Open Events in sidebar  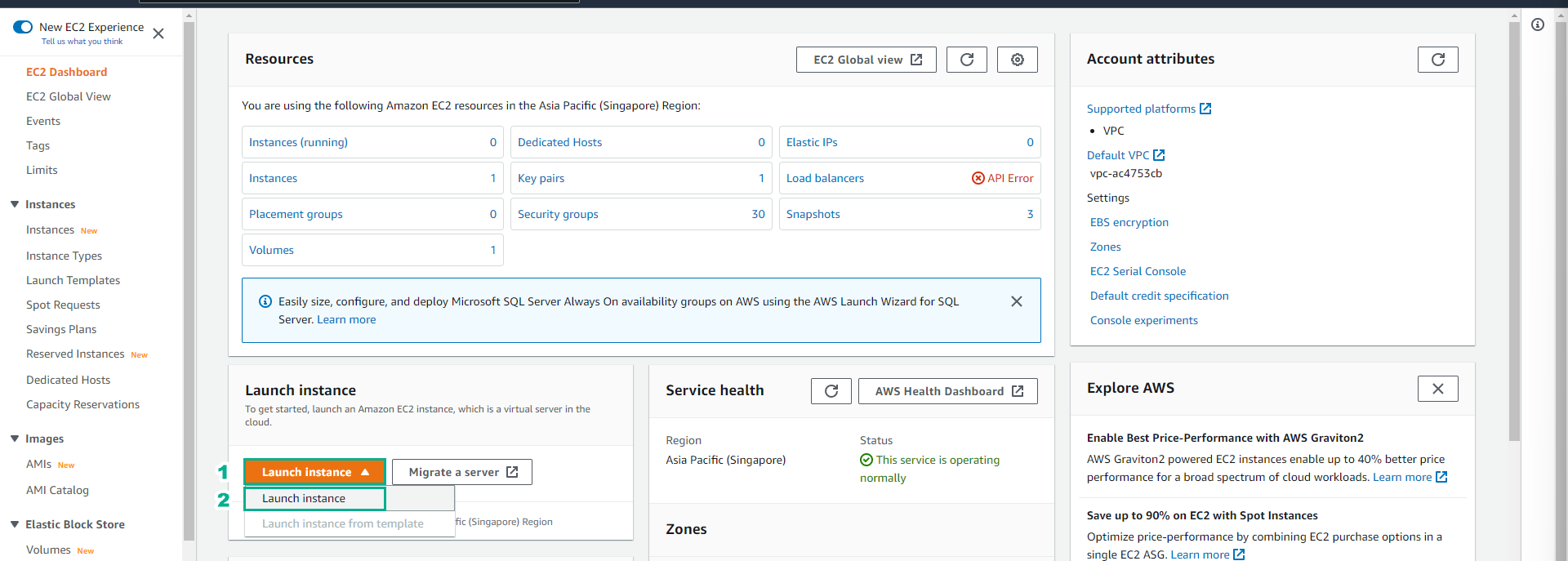click(43, 121)
